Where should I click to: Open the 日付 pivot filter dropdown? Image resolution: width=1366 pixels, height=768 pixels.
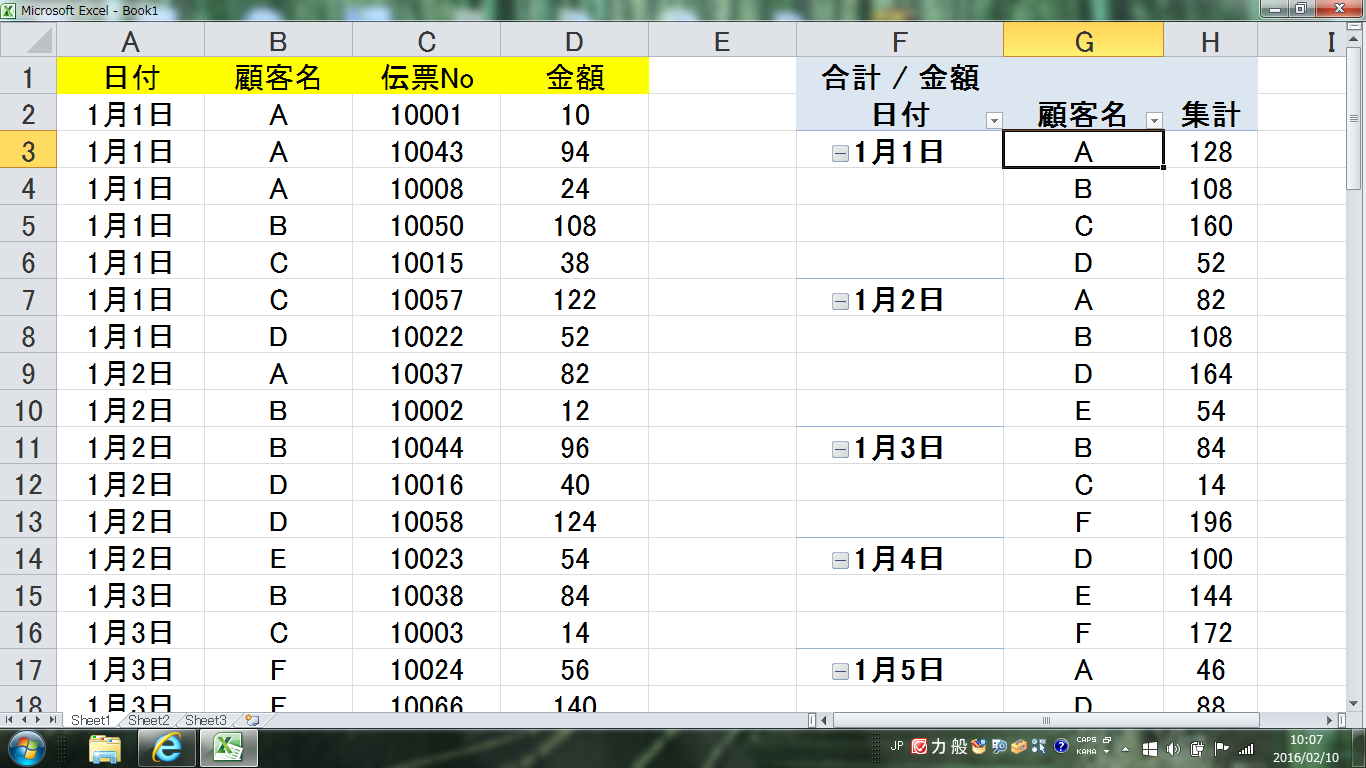point(993,120)
